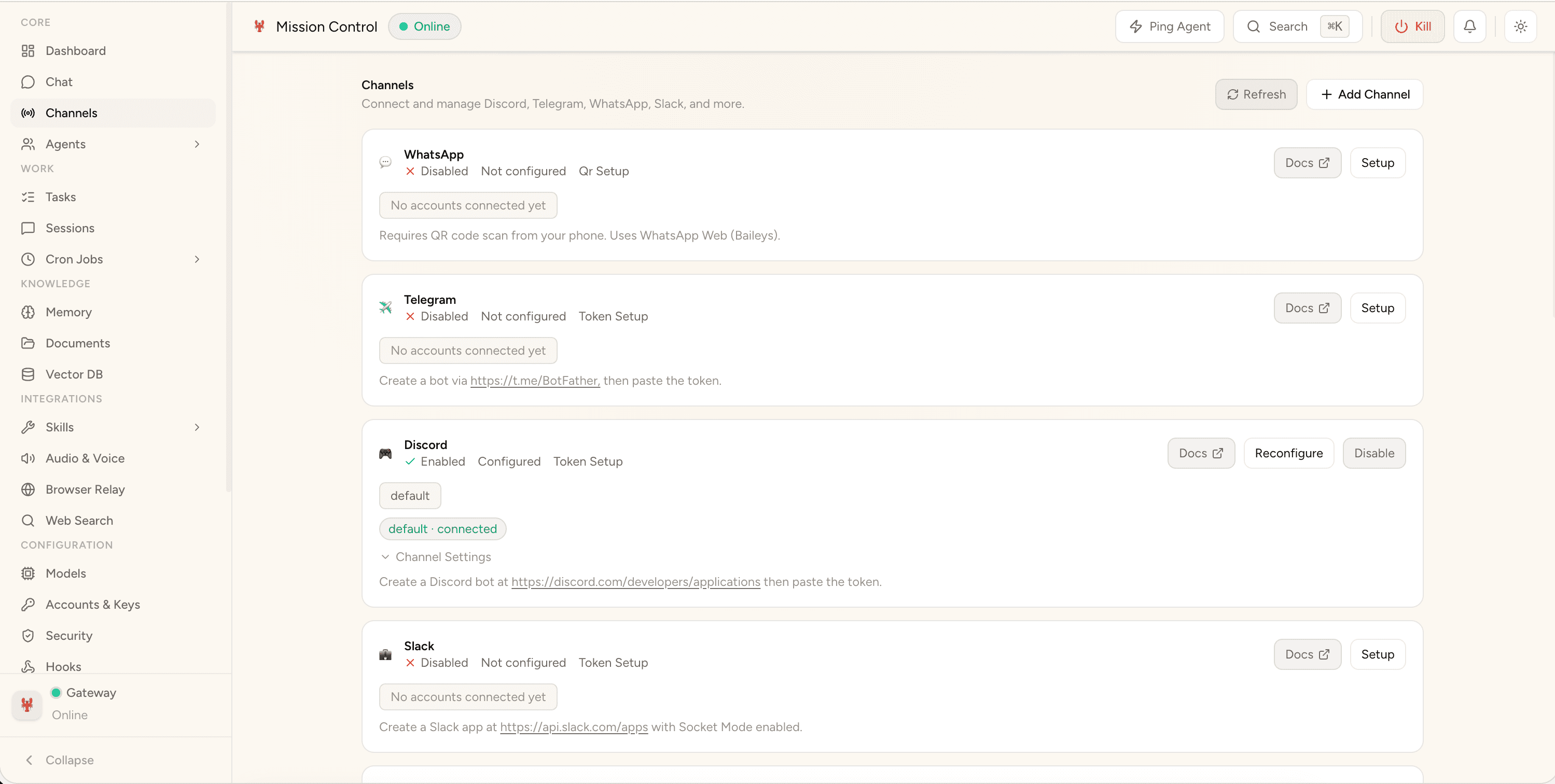Toggle the theme with the sun icon
This screenshot has height=784, width=1555.
tap(1521, 26)
